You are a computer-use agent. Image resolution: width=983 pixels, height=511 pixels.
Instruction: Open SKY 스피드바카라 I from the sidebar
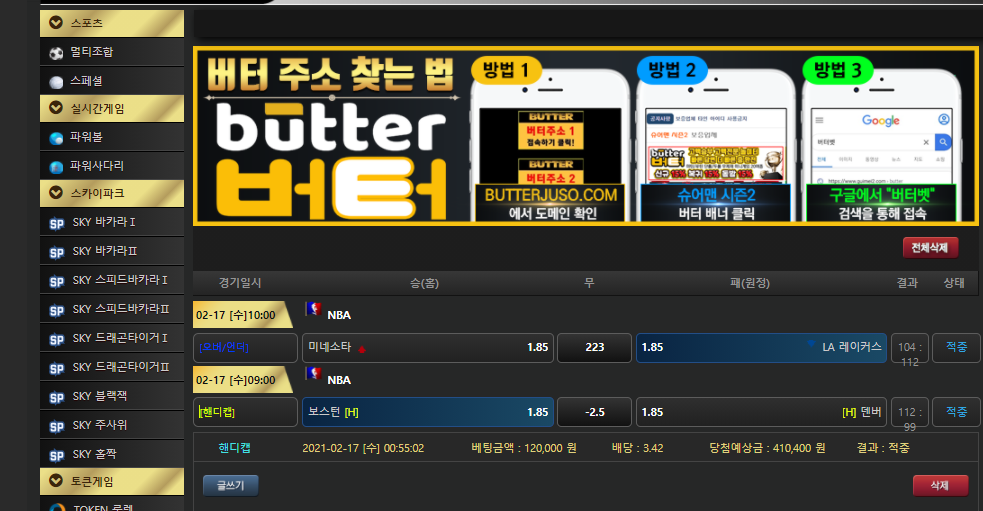point(119,280)
